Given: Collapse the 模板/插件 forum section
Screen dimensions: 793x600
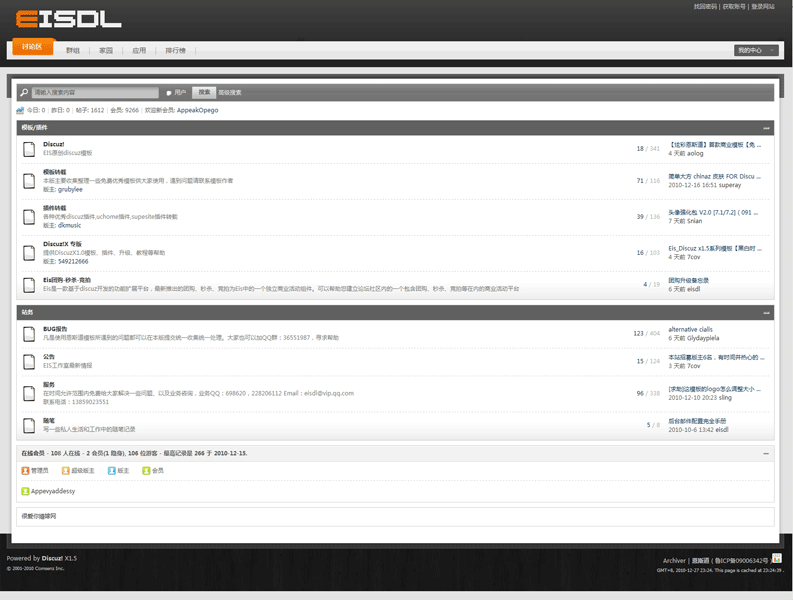Looking at the screenshot, I should click(766, 128).
